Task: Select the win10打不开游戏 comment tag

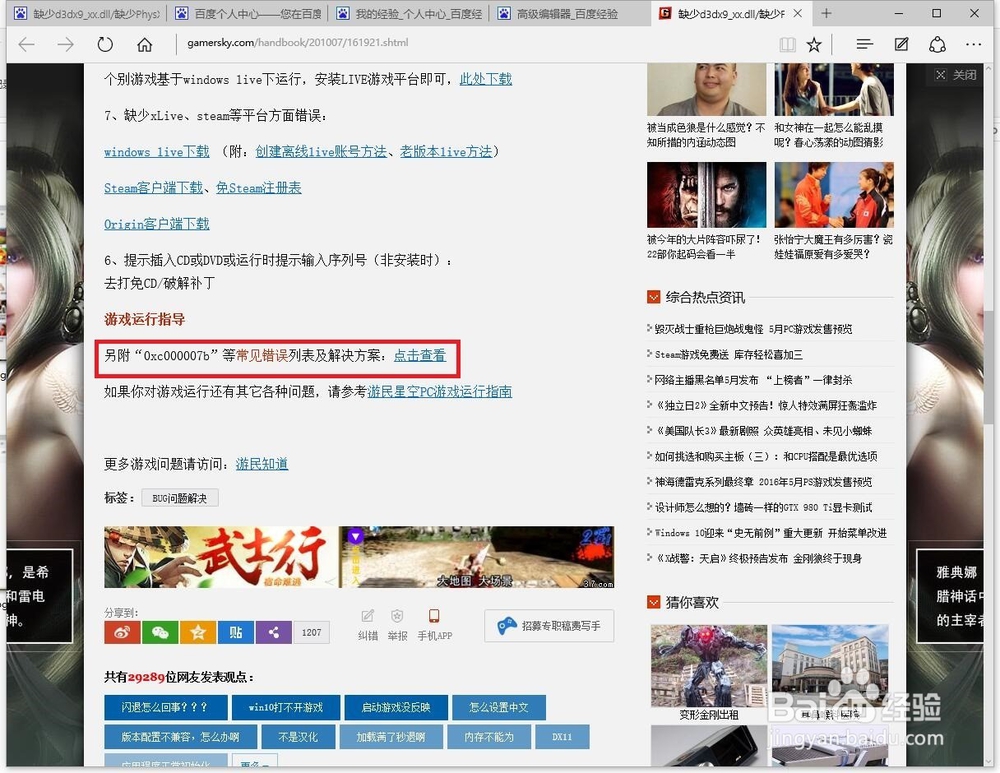Action: coord(286,707)
